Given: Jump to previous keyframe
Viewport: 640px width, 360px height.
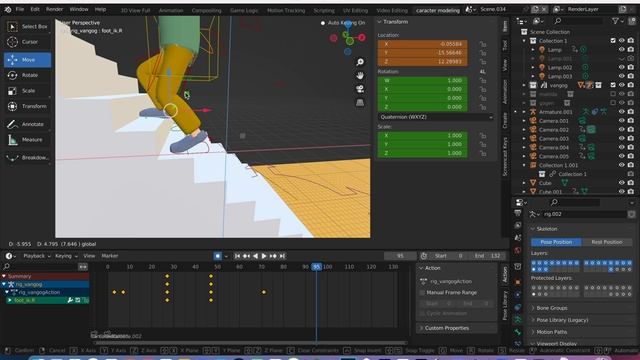Looking at the screenshot, I should coord(247,256).
